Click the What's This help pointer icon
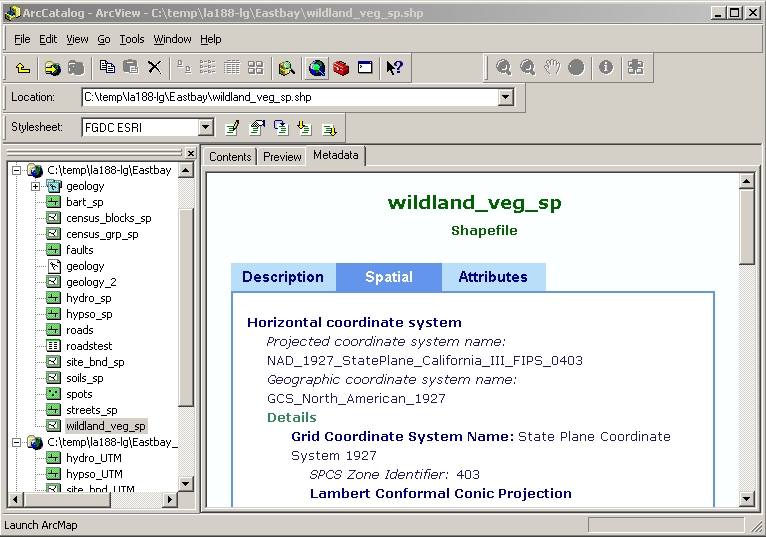Screen dimensions: 766x537 coord(394,68)
